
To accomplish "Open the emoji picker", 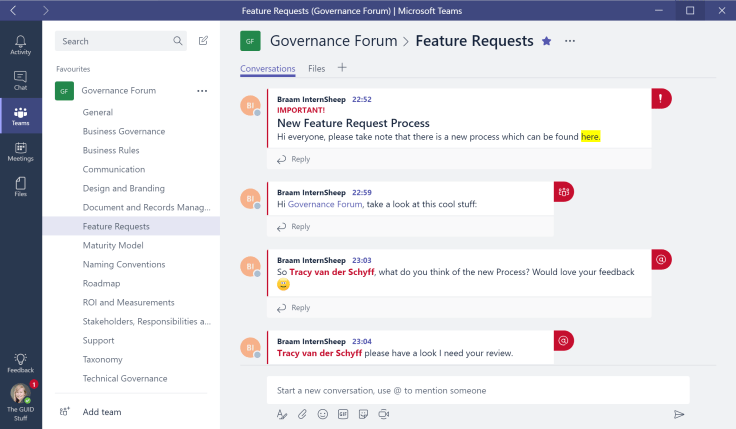I will tap(322, 414).
